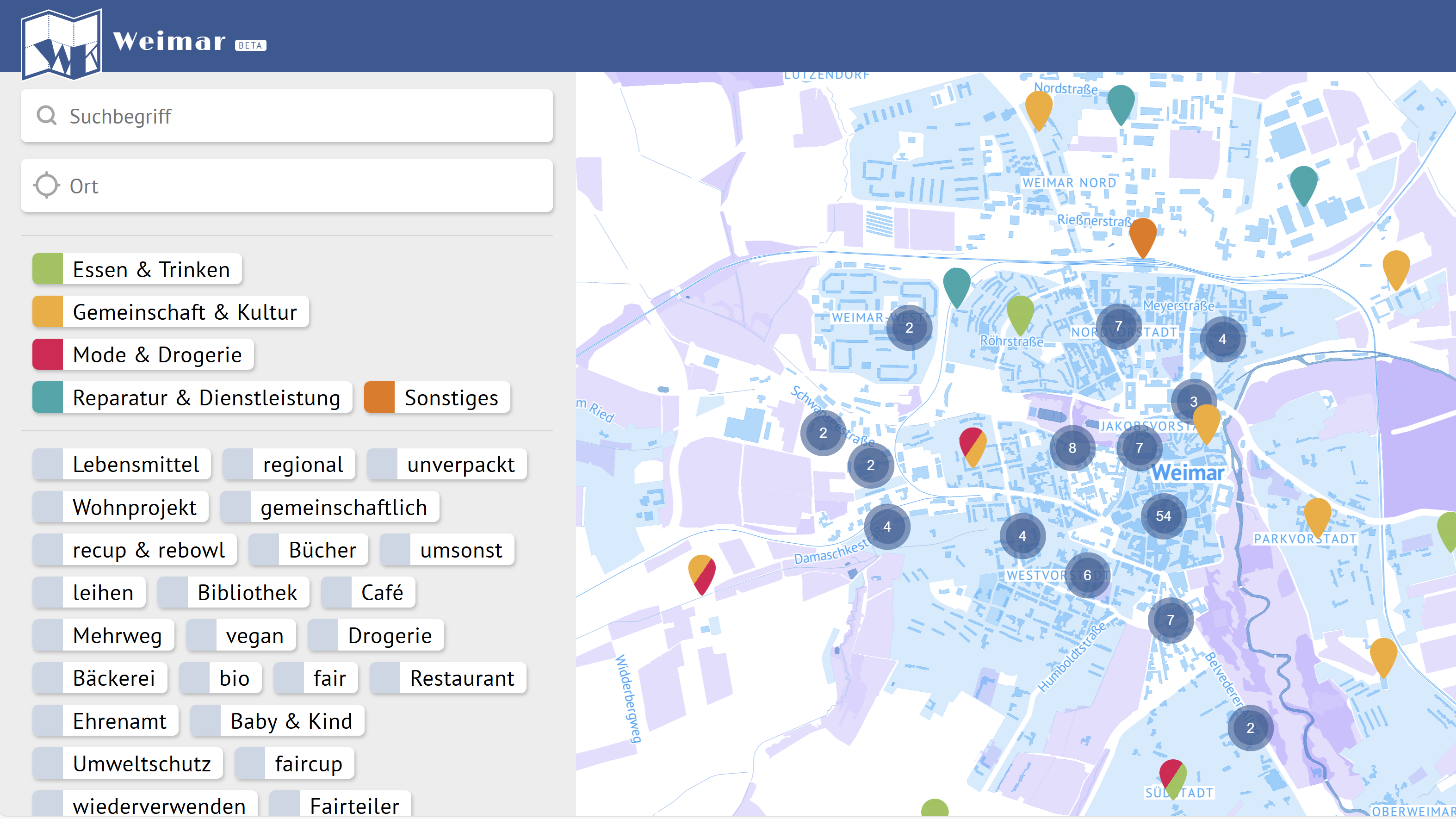Open the cluster marker showing 54

1163,515
